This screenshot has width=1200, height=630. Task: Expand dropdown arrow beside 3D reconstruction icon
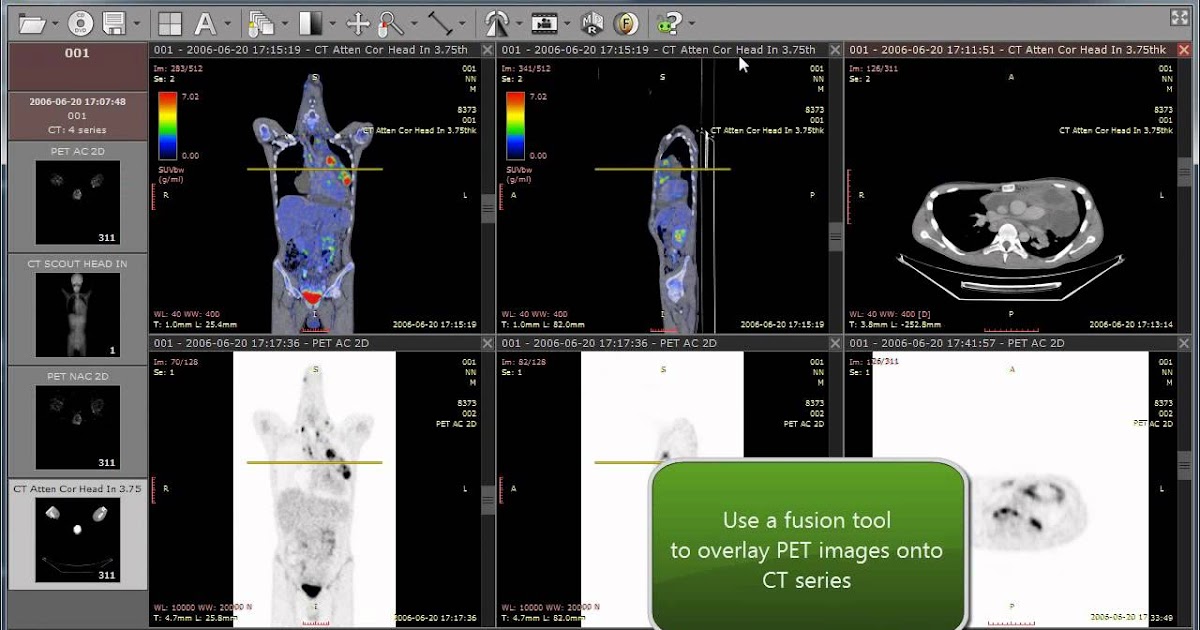(519, 23)
